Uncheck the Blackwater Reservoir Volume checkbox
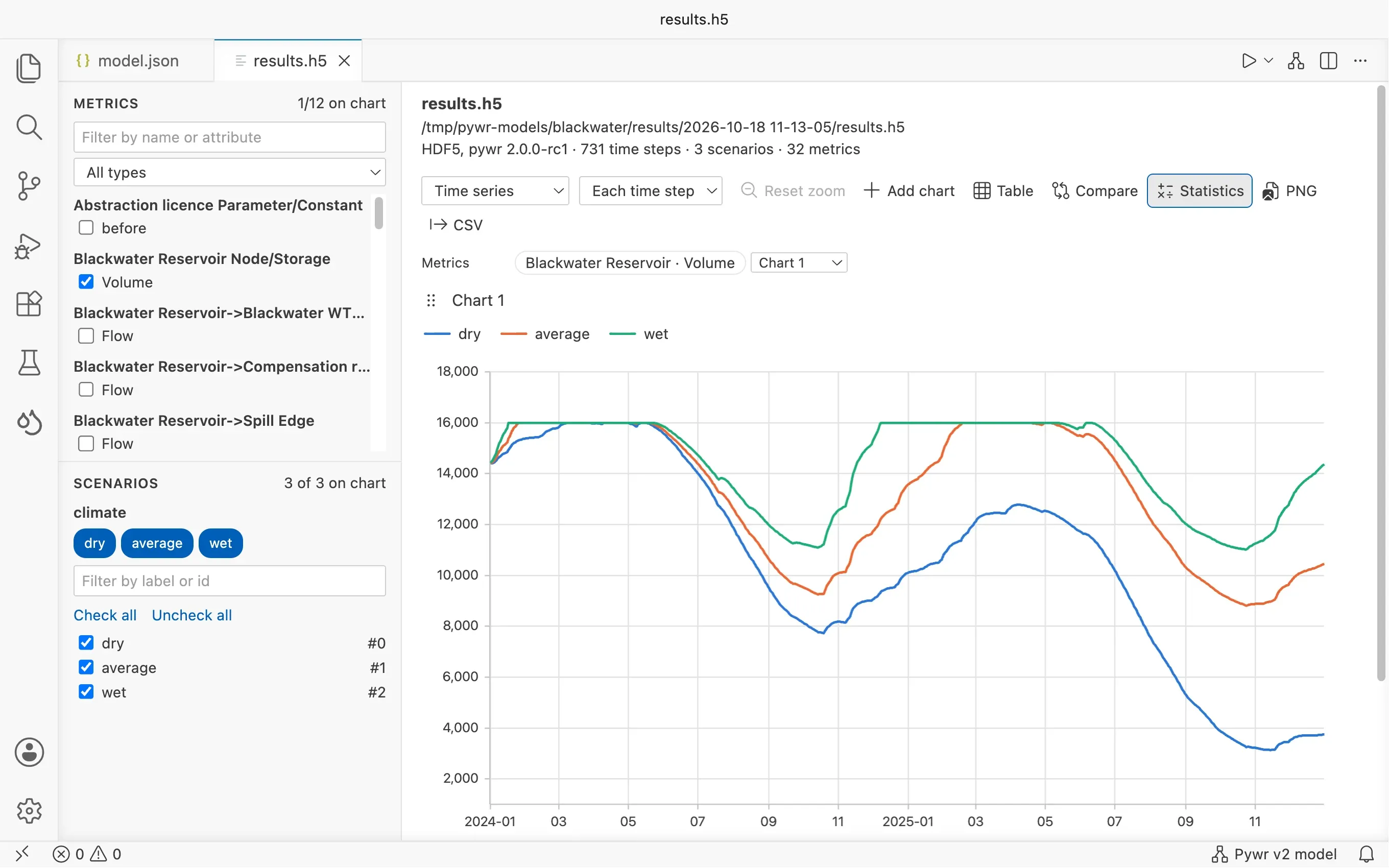 pos(86,282)
